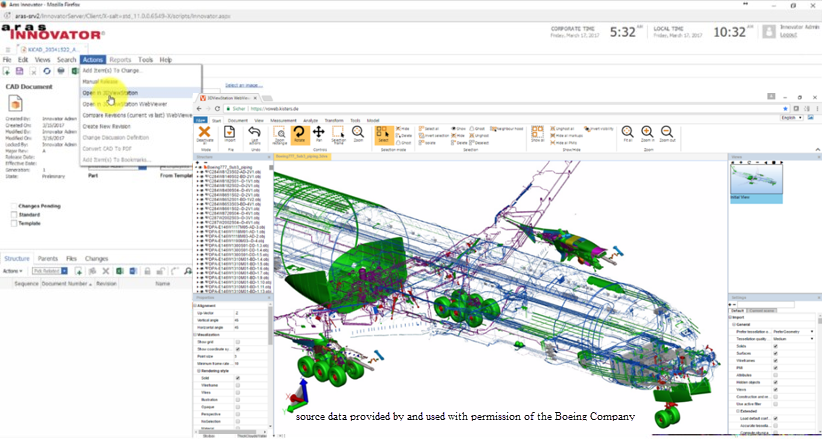Click the Select an image link
This screenshot has height=439, width=822.
[244, 85]
